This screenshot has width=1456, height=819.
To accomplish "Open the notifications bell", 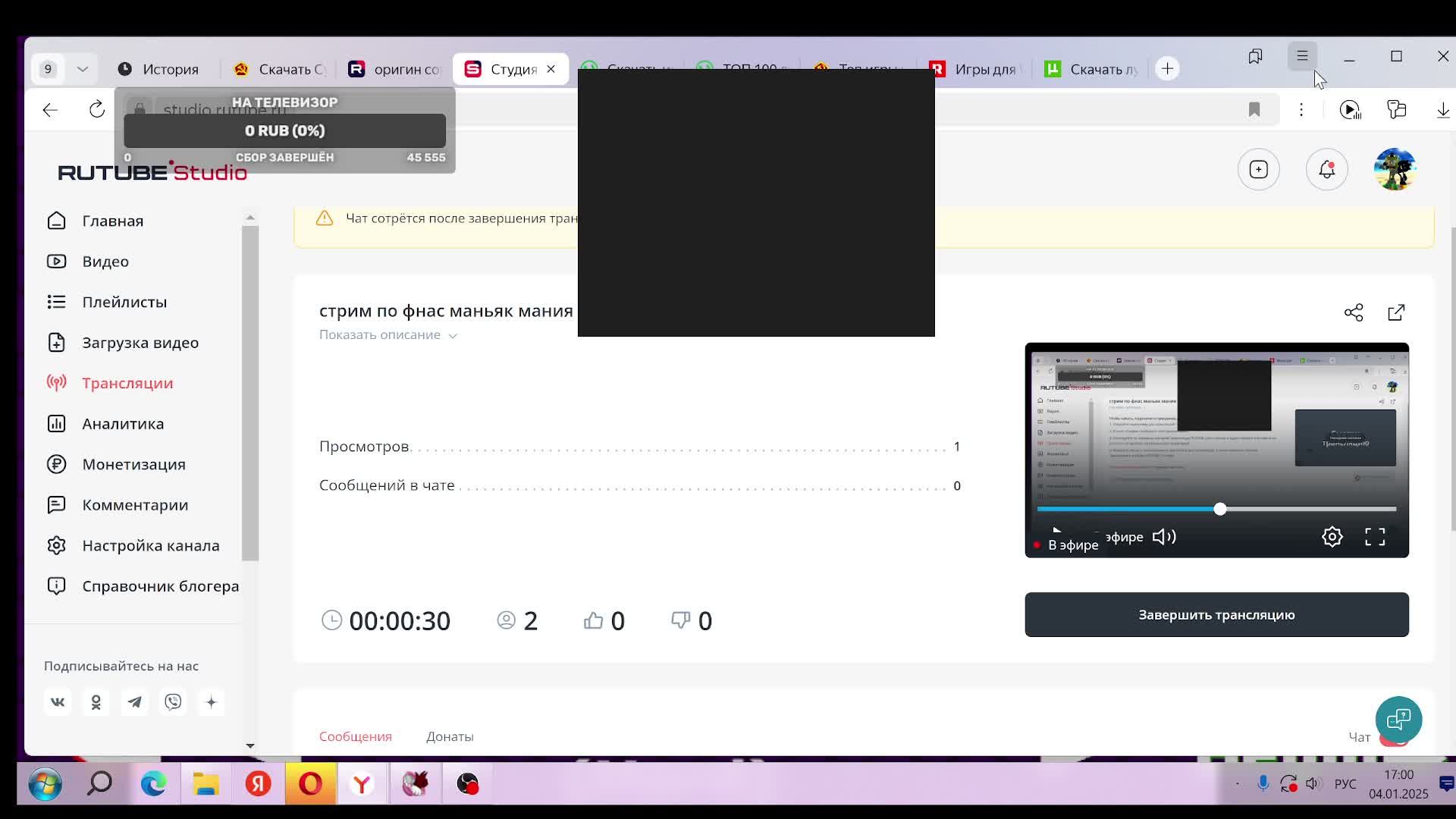I will point(1326,169).
